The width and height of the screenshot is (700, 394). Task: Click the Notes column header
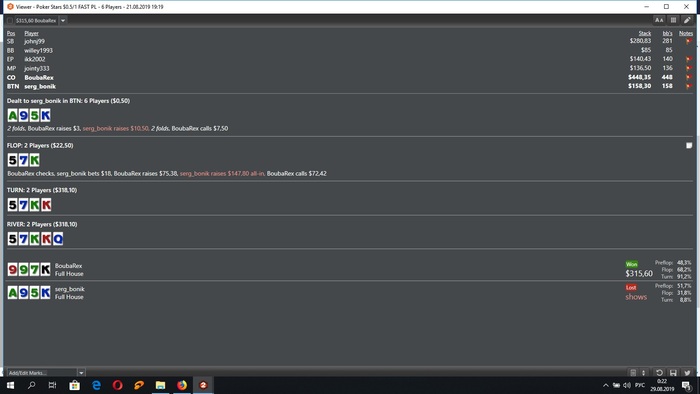point(686,33)
